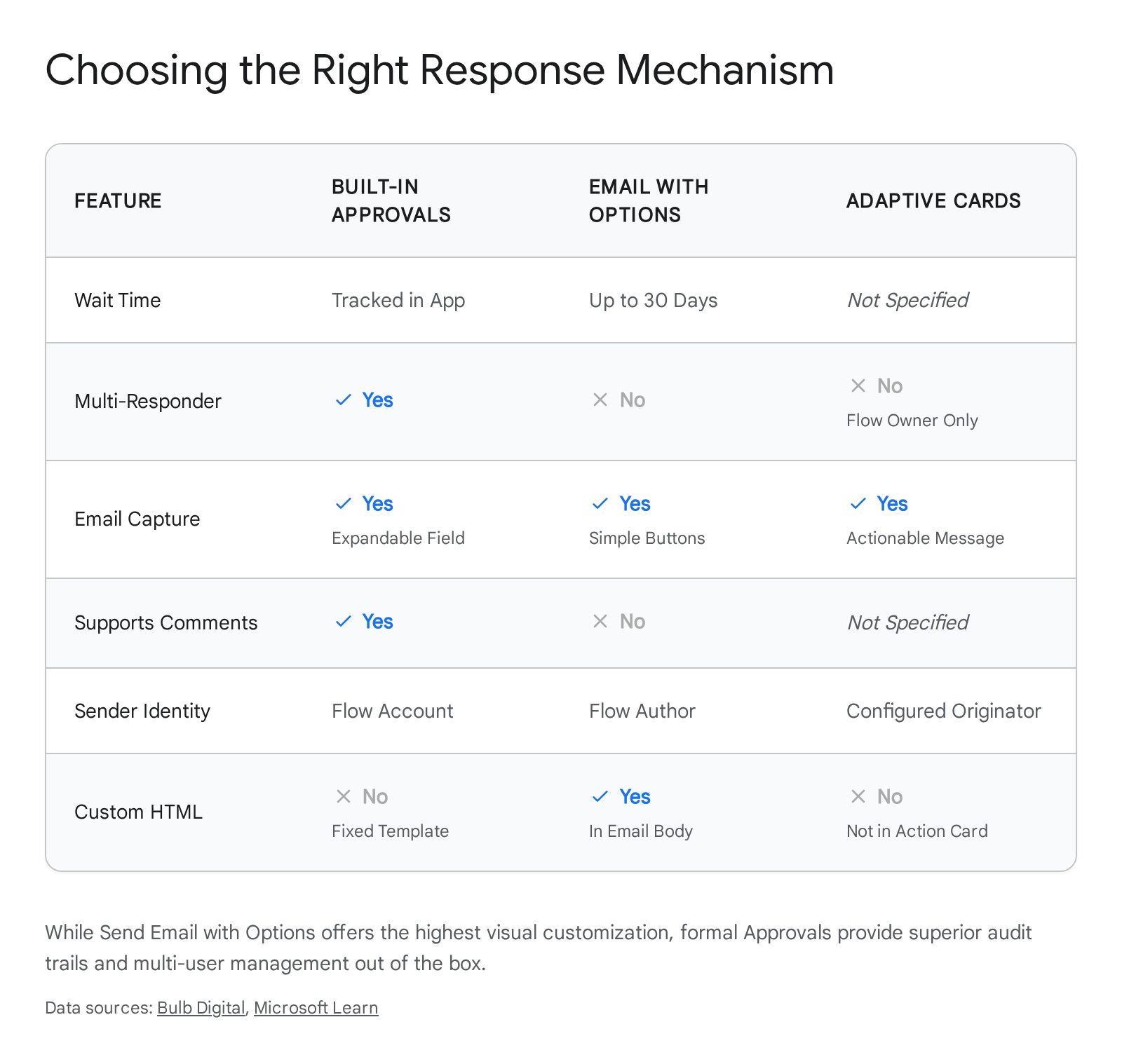Click the checkmark above Expandable Field
1122x1064 pixels.
[343, 504]
